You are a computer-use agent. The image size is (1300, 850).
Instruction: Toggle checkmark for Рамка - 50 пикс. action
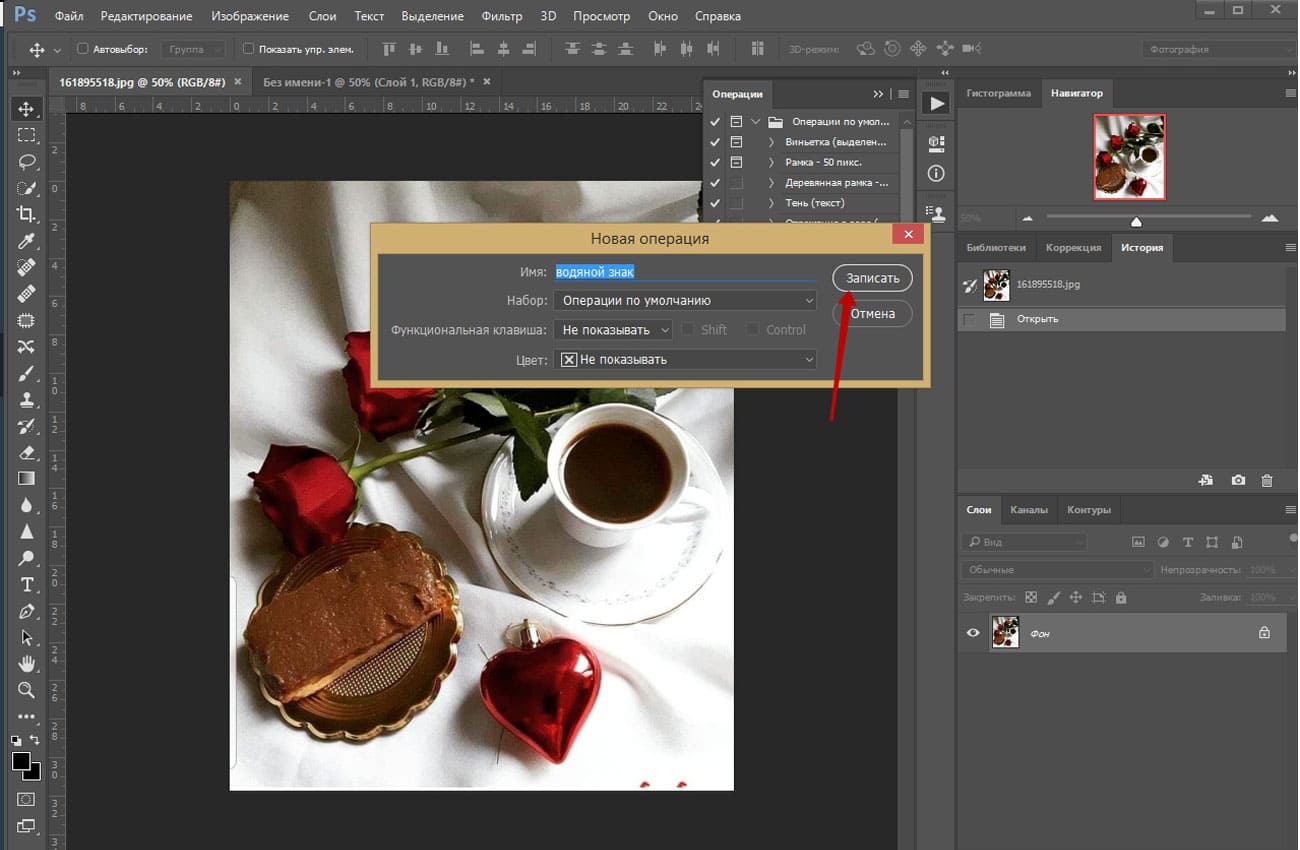point(715,162)
